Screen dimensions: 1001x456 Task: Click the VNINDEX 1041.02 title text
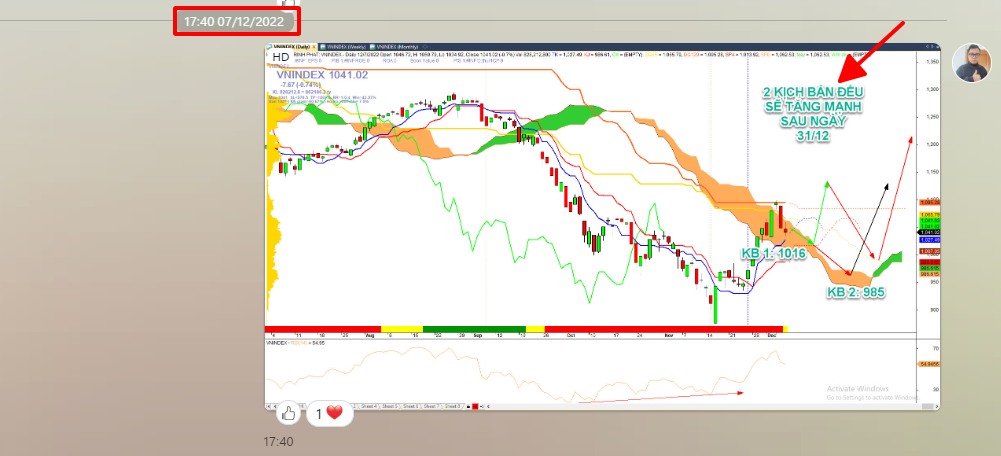click(x=322, y=75)
